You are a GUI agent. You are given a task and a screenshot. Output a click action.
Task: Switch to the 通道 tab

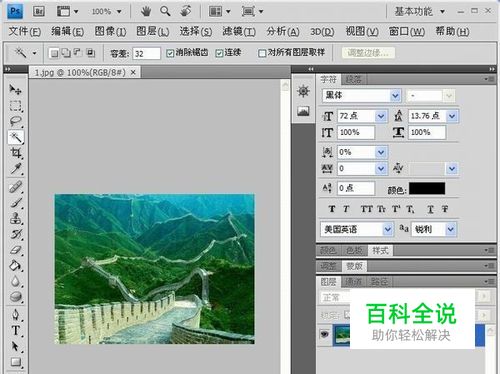click(353, 282)
